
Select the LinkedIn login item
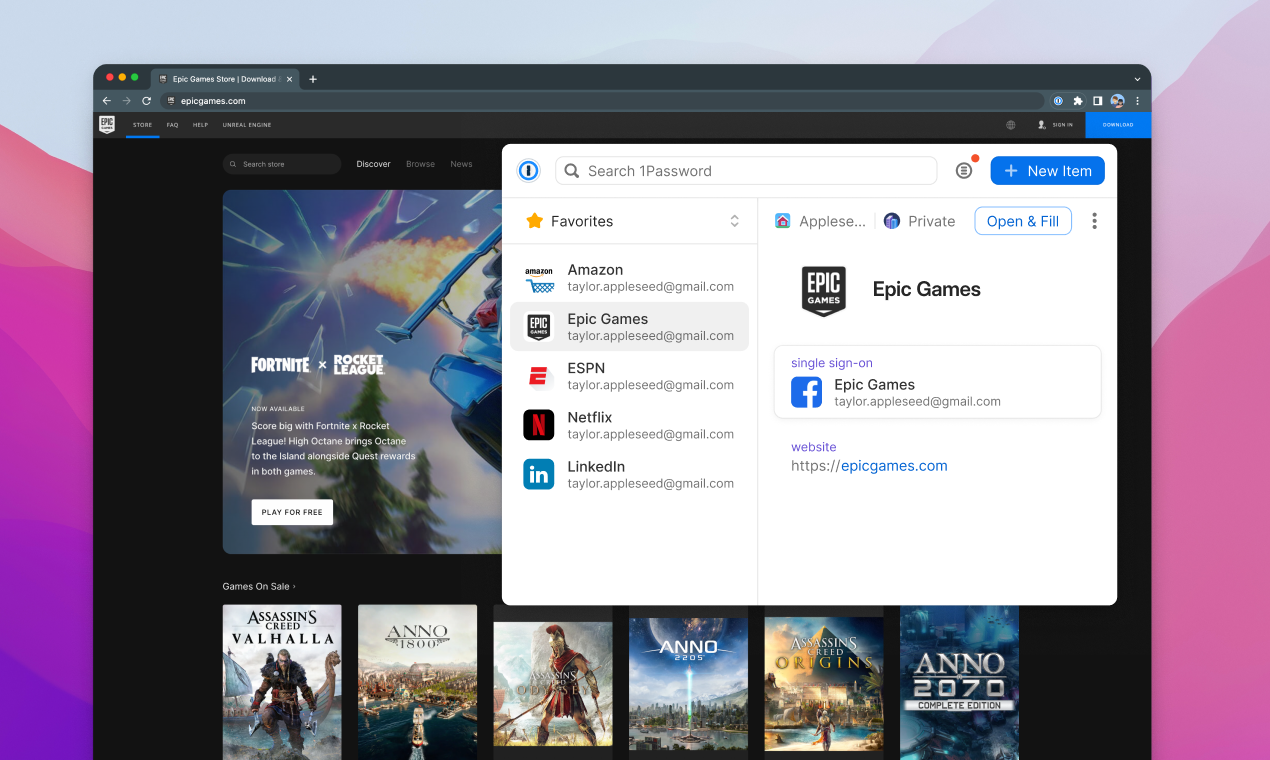point(629,474)
